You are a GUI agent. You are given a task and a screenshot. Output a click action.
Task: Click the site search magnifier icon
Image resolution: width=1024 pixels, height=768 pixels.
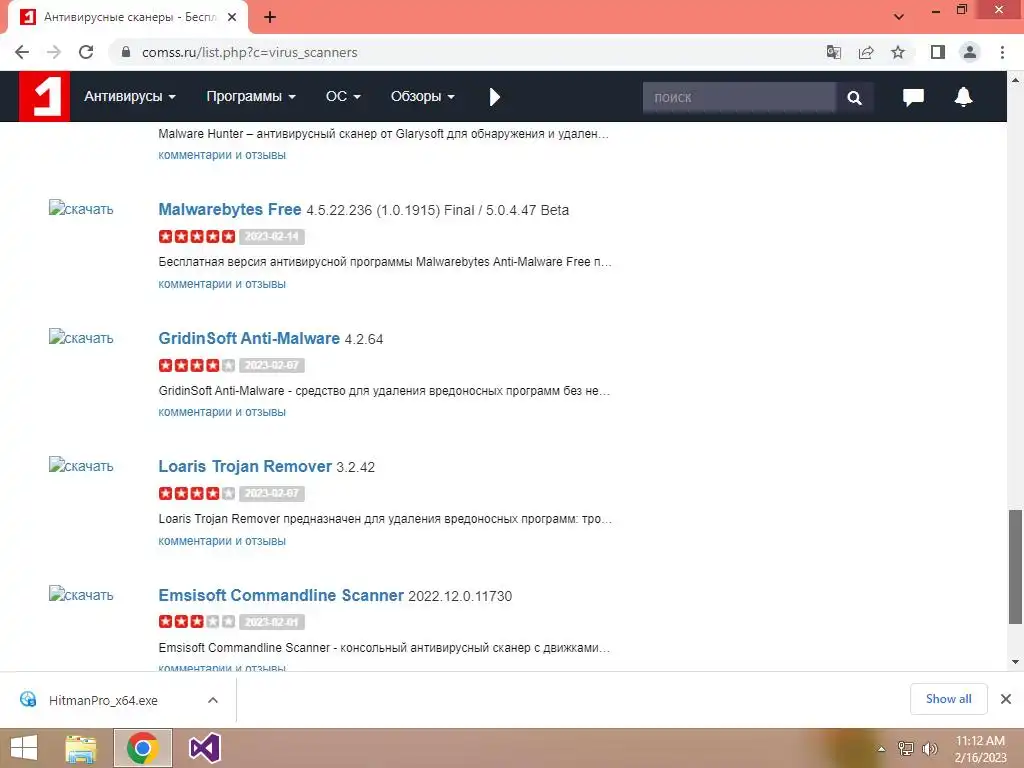click(854, 98)
